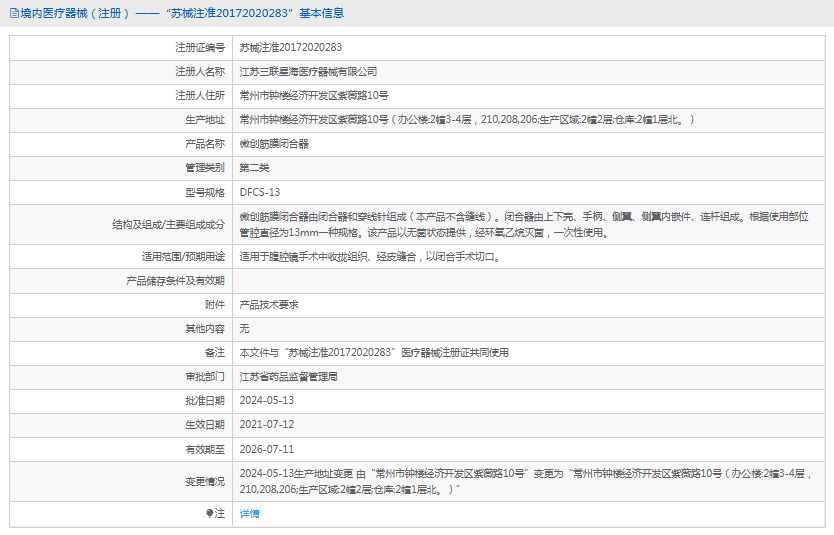Click the document icon beside the page title
This screenshot has height=535, width=834.
(14, 13)
